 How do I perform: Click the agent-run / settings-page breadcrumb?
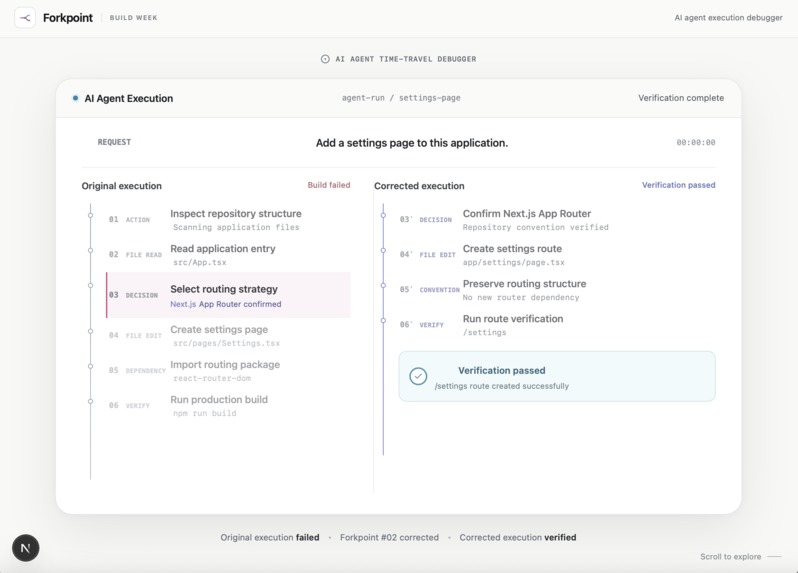pyautogui.click(x=401, y=98)
